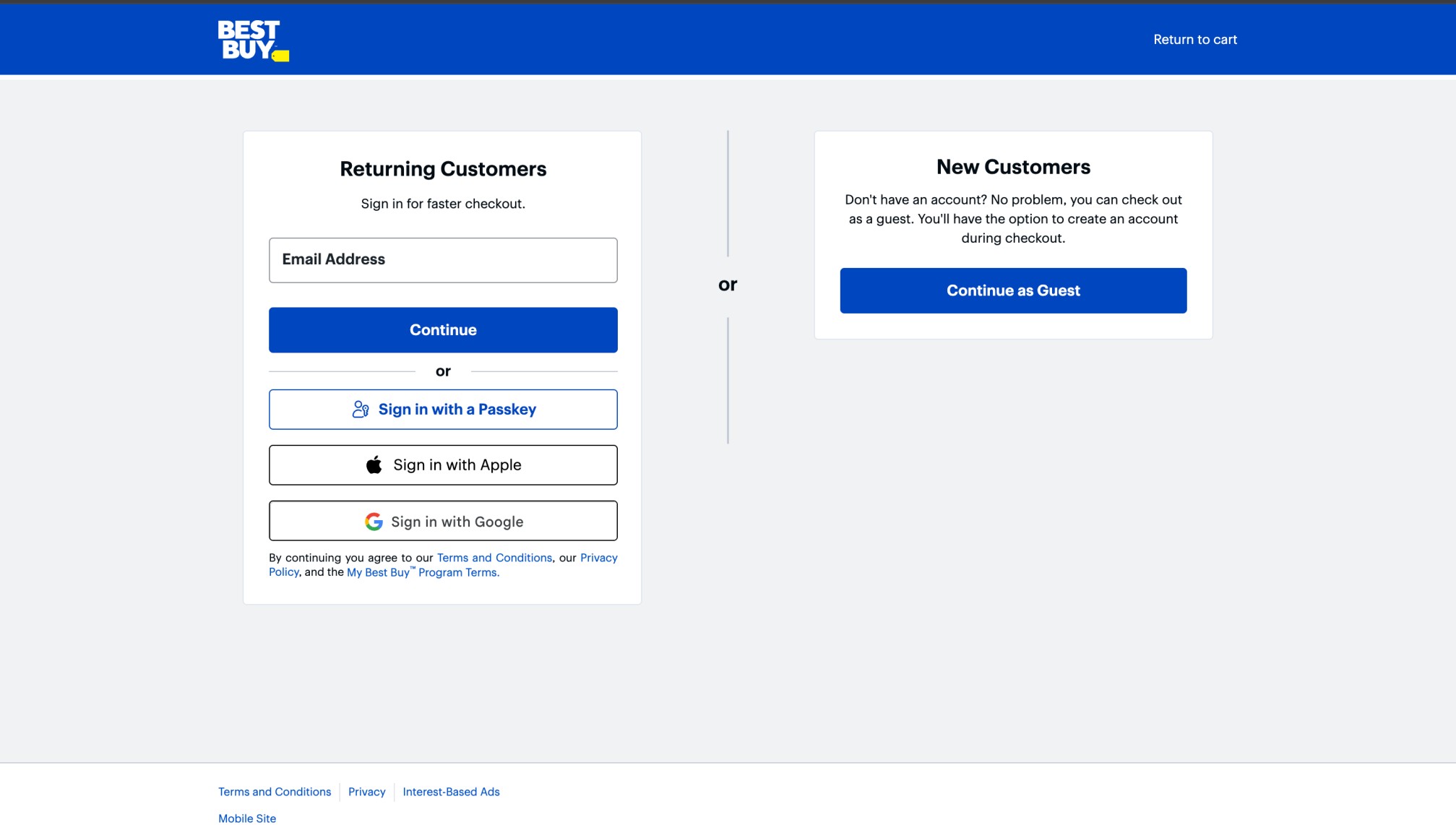The image size is (1456, 825).
Task: Switch to the Mobile Site
Action: pyautogui.click(x=246, y=818)
